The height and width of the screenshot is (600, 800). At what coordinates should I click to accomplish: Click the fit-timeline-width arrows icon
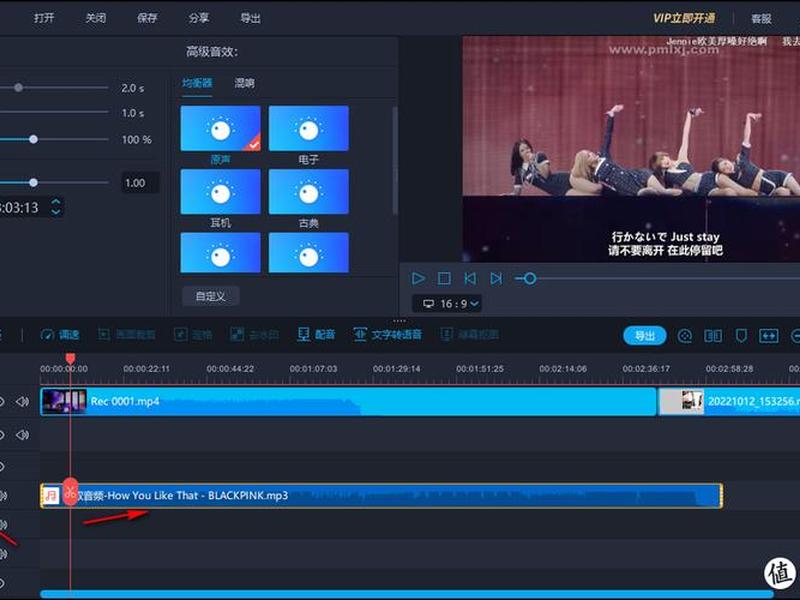tap(769, 335)
